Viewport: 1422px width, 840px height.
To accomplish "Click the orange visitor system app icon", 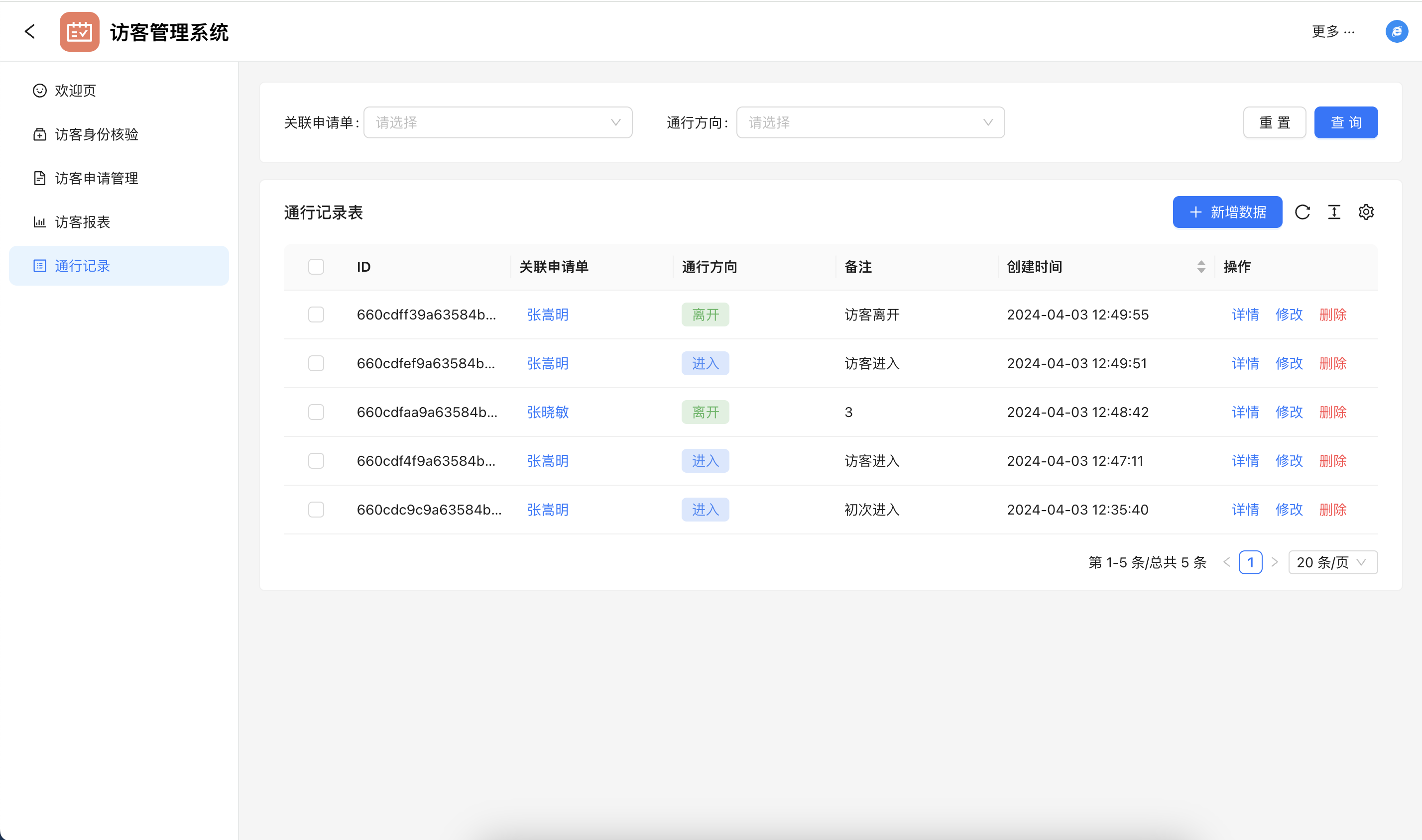I will (x=79, y=32).
